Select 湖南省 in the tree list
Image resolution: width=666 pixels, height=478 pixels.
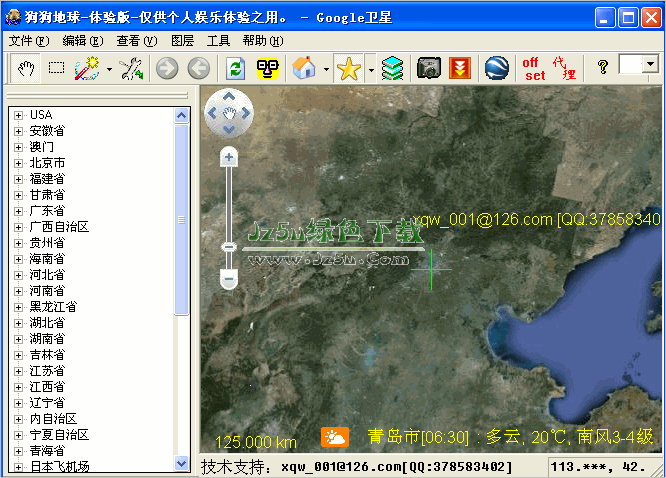tap(47, 339)
